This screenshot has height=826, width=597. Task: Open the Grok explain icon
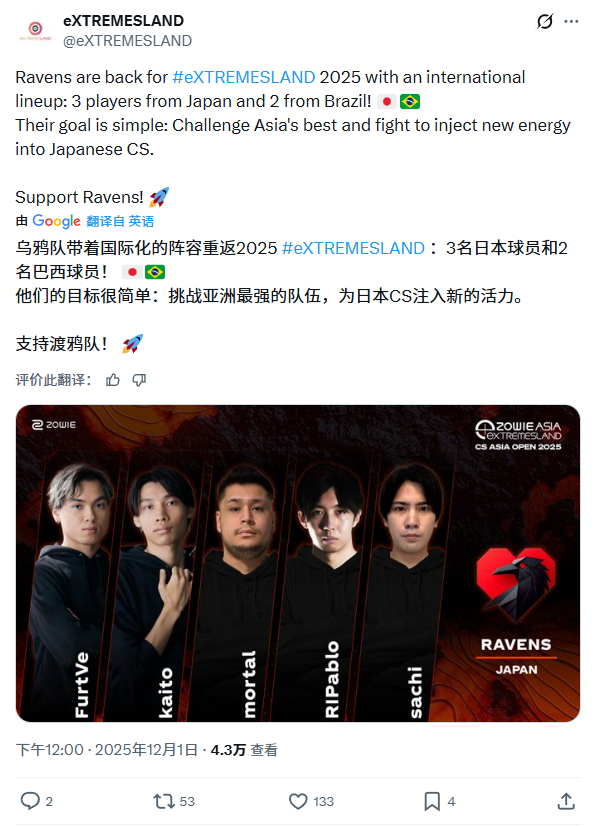tap(545, 22)
